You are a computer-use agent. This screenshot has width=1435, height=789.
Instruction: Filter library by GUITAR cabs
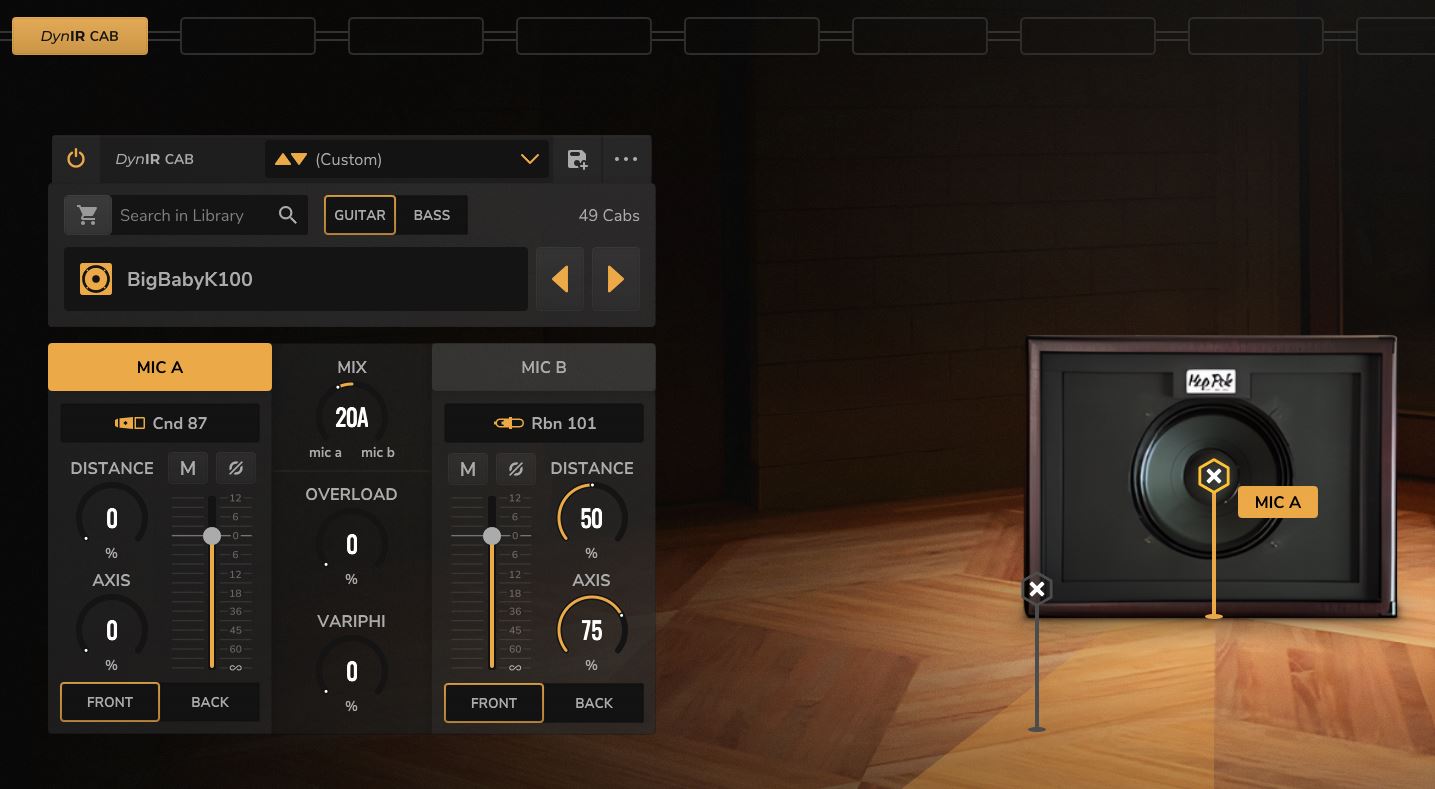(x=360, y=215)
